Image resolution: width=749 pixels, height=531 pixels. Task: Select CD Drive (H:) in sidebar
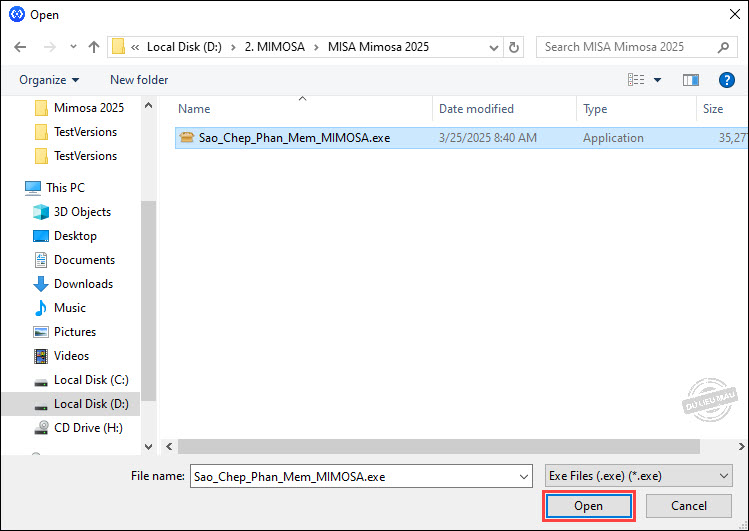[78, 428]
